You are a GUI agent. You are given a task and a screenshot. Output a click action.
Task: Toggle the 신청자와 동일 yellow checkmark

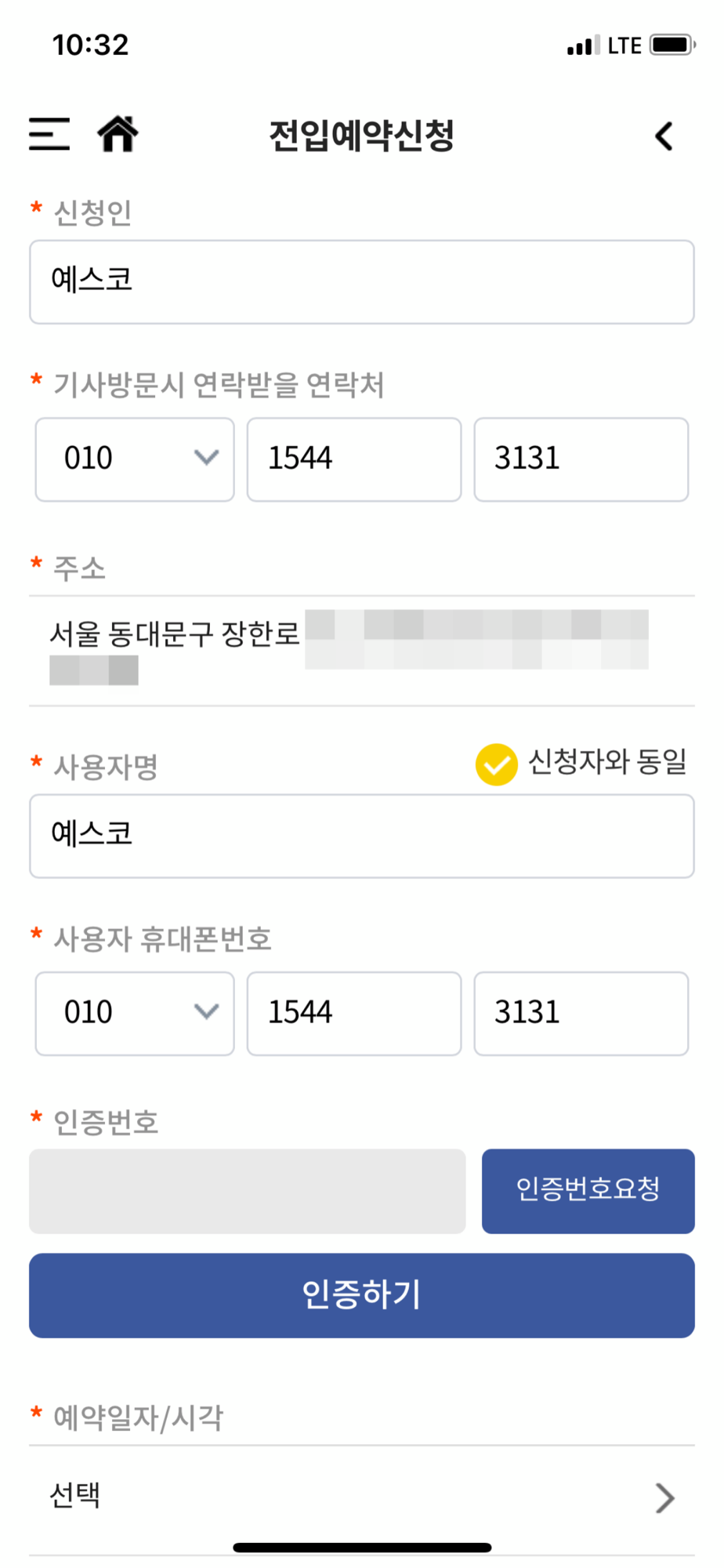pyautogui.click(x=496, y=764)
